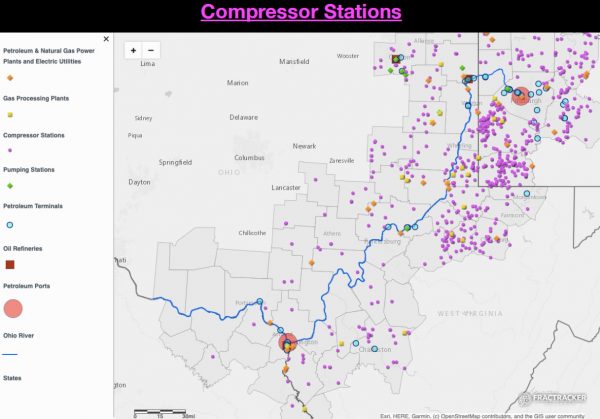600x419 pixels.
Task: Click the yellow square Gas Processing Plants icon
Action: coord(10,116)
